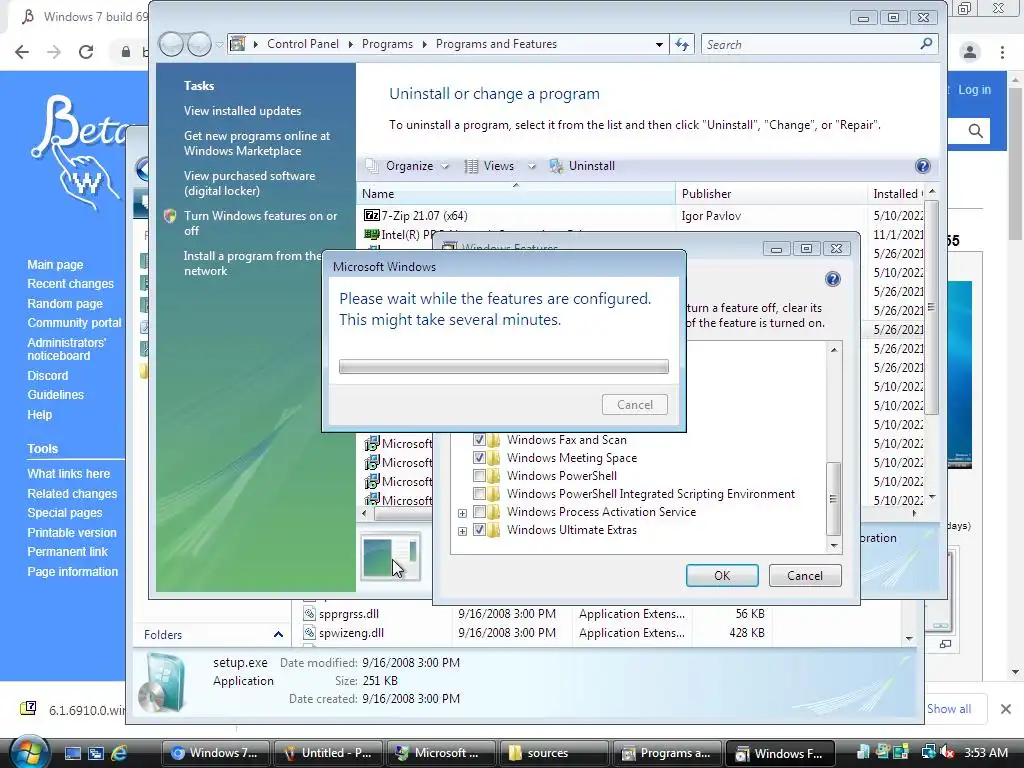Click the help icon in Programs toolbar
This screenshot has height=768, width=1024.
[x=922, y=166]
